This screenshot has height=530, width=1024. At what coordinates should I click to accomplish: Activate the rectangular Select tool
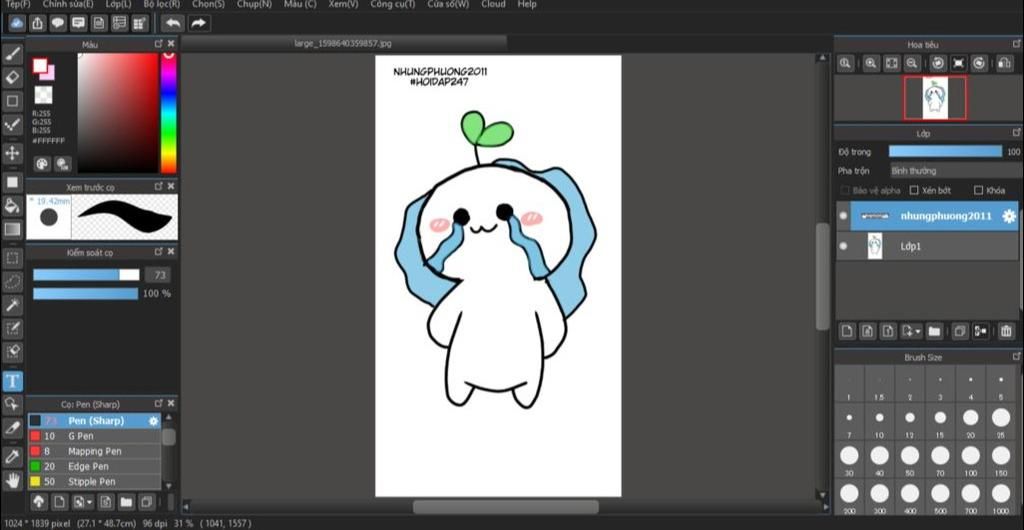pos(12,258)
